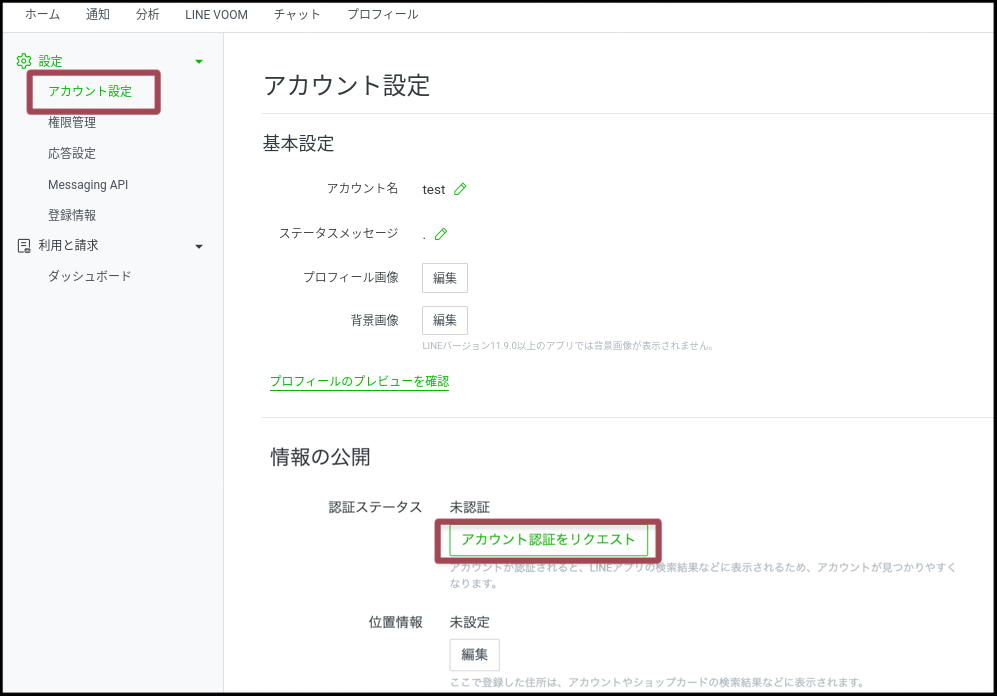997x696 pixels.
Task: Collapse the 設定 section in the sidebar
Action: (x=198, y=61)
